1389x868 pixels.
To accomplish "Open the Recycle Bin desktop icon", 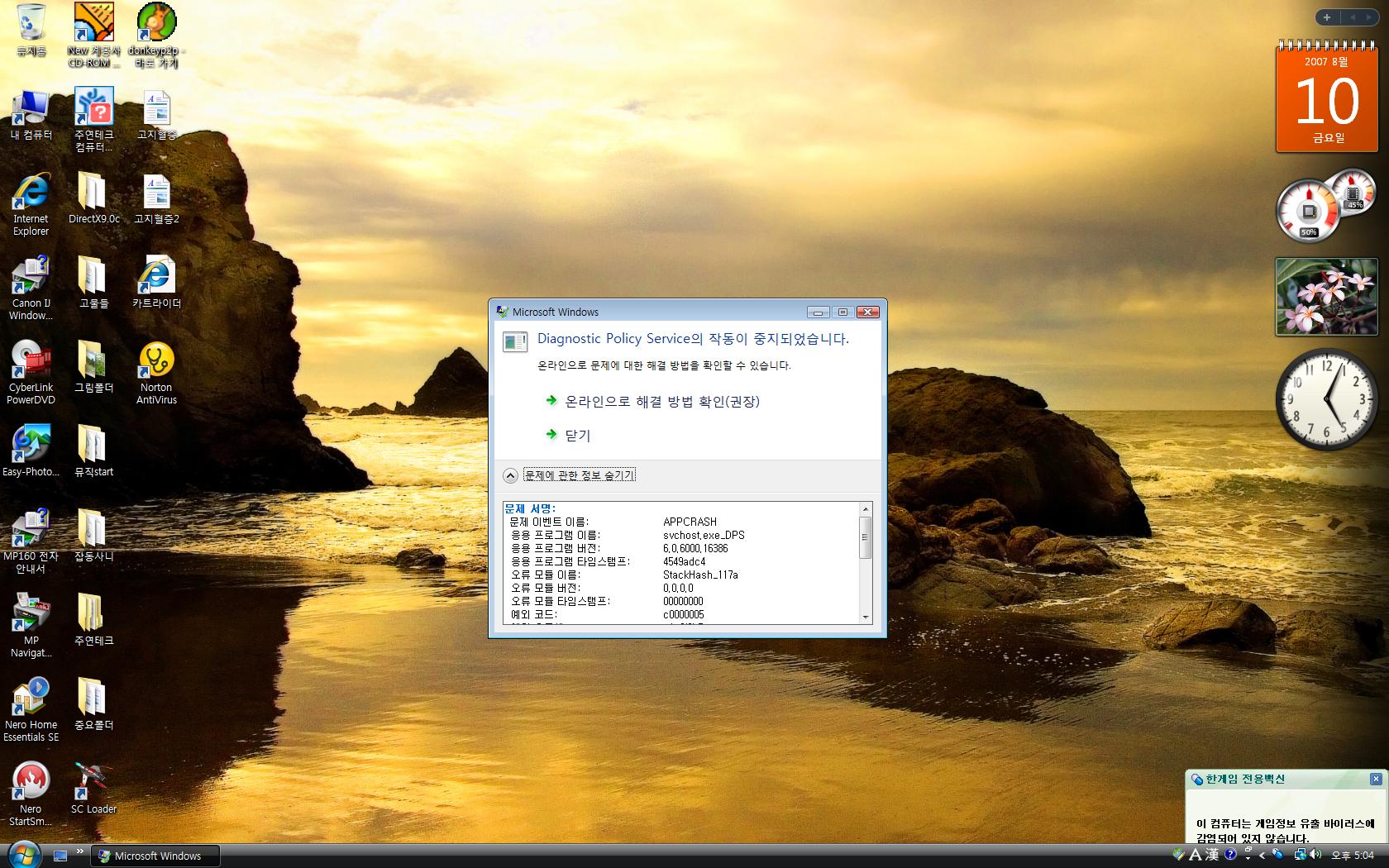I will 31,30.
